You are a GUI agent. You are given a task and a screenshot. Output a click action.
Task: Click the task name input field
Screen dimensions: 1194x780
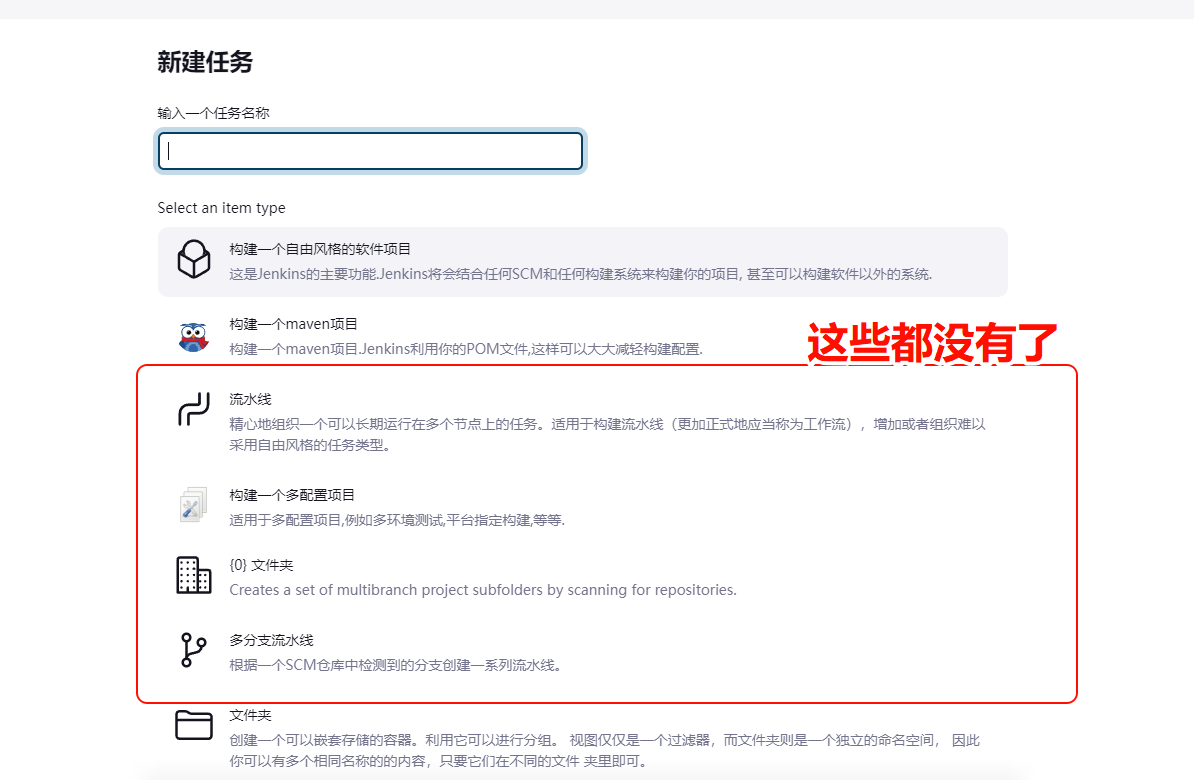(370, 151)
